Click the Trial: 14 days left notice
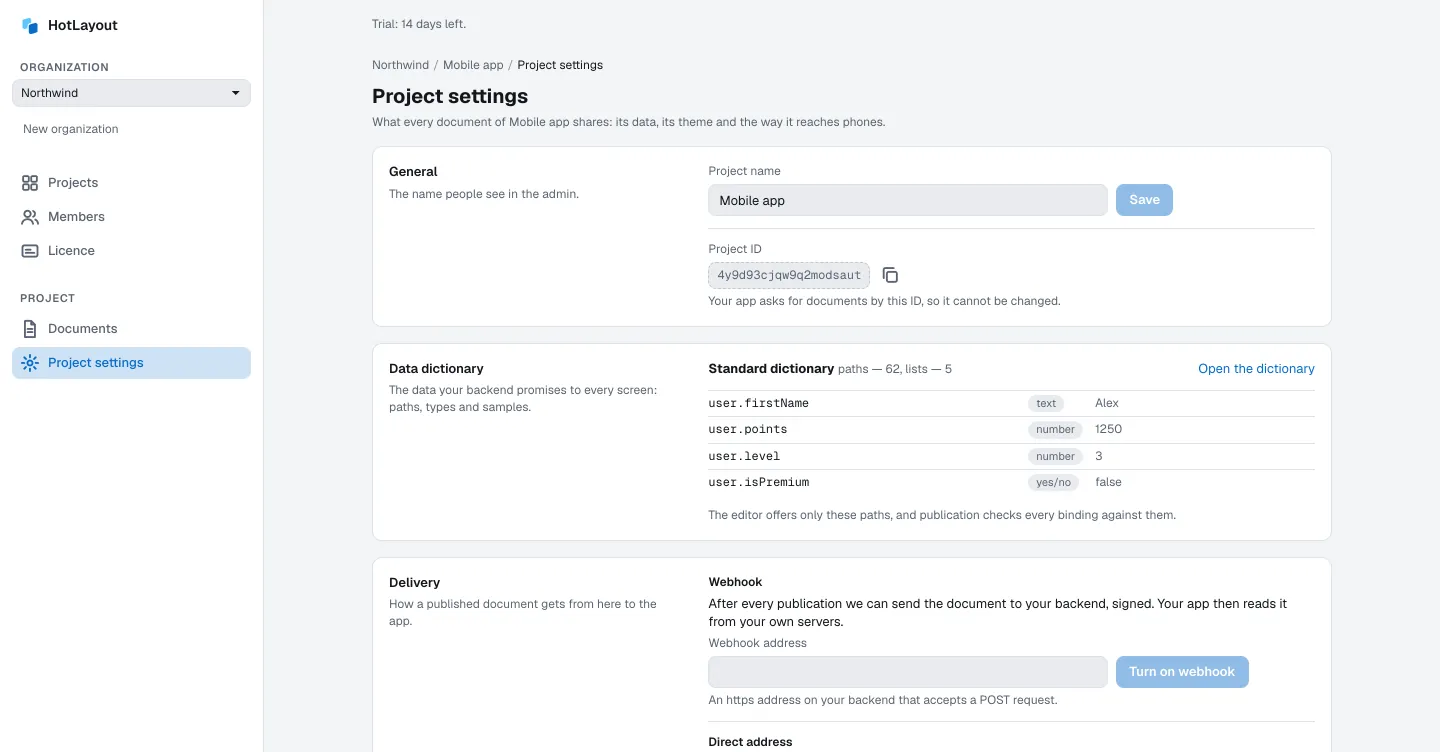This screenshot has width=1440, height=752. pos(419,24)
